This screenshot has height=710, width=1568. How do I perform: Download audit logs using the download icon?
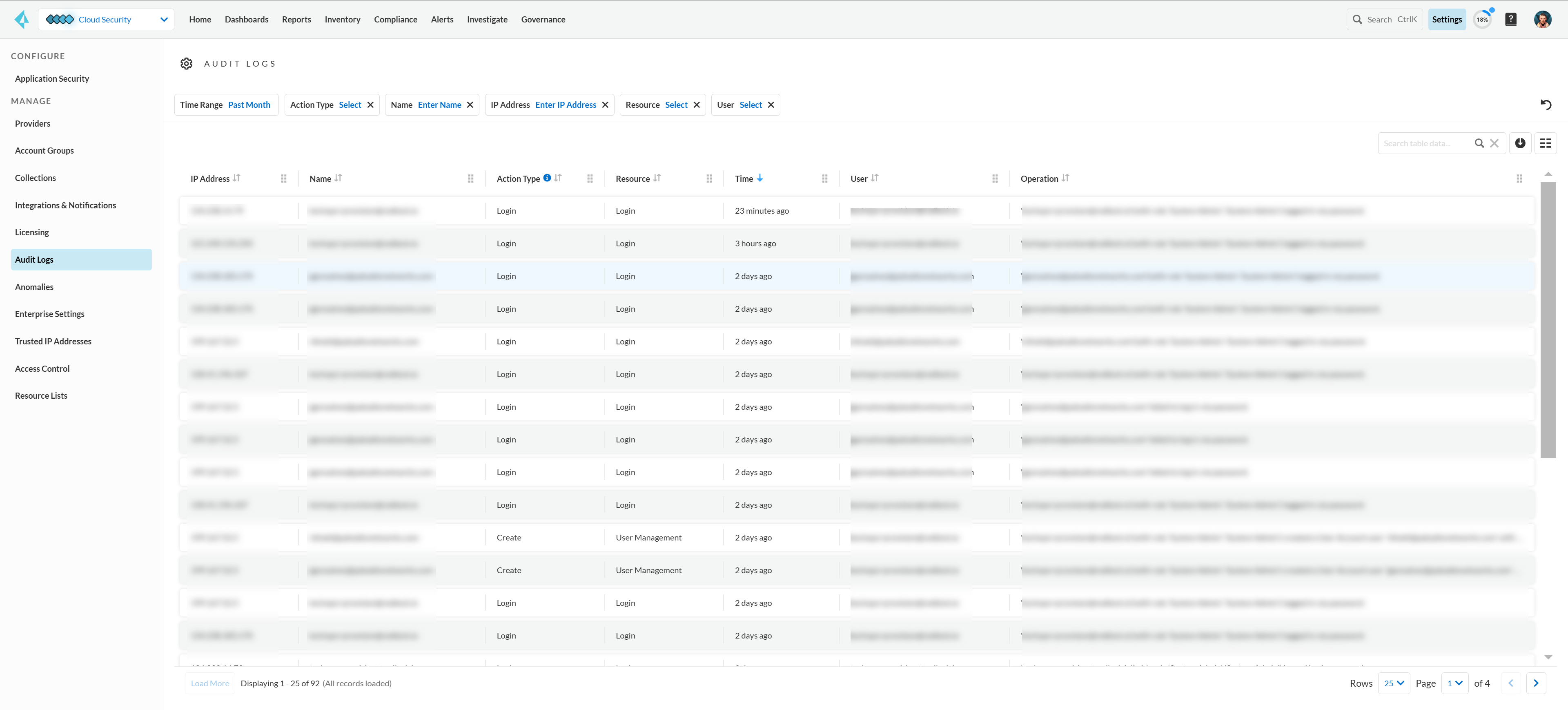click(1520, 143)
